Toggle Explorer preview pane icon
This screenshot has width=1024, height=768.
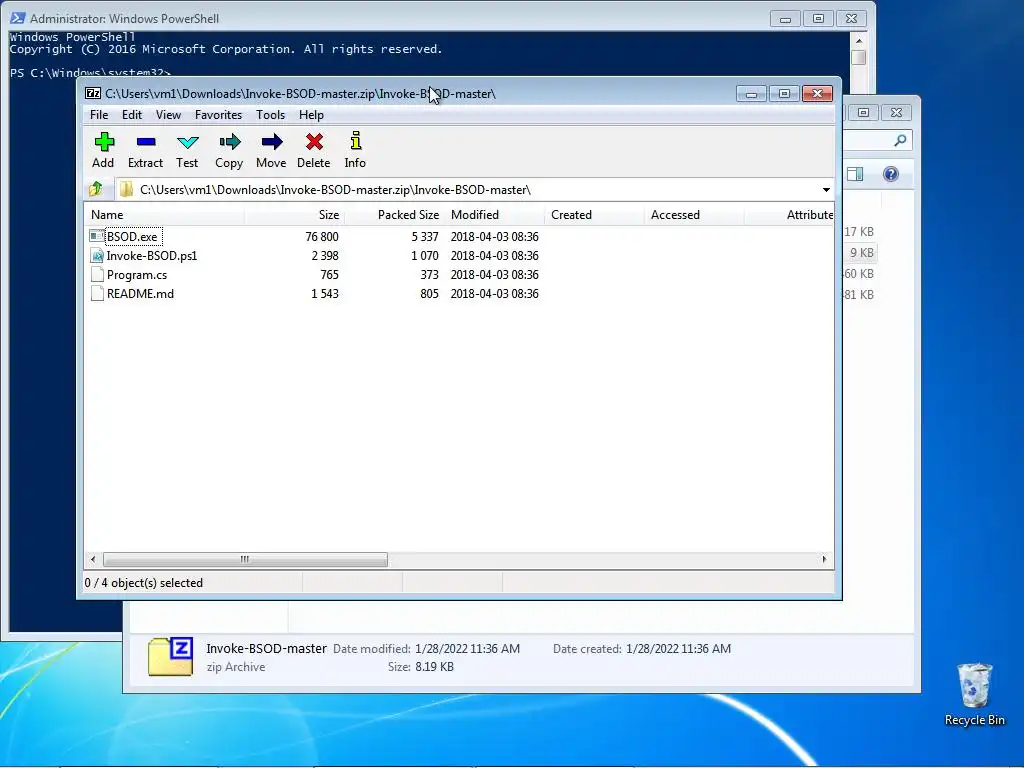[855, 174]
